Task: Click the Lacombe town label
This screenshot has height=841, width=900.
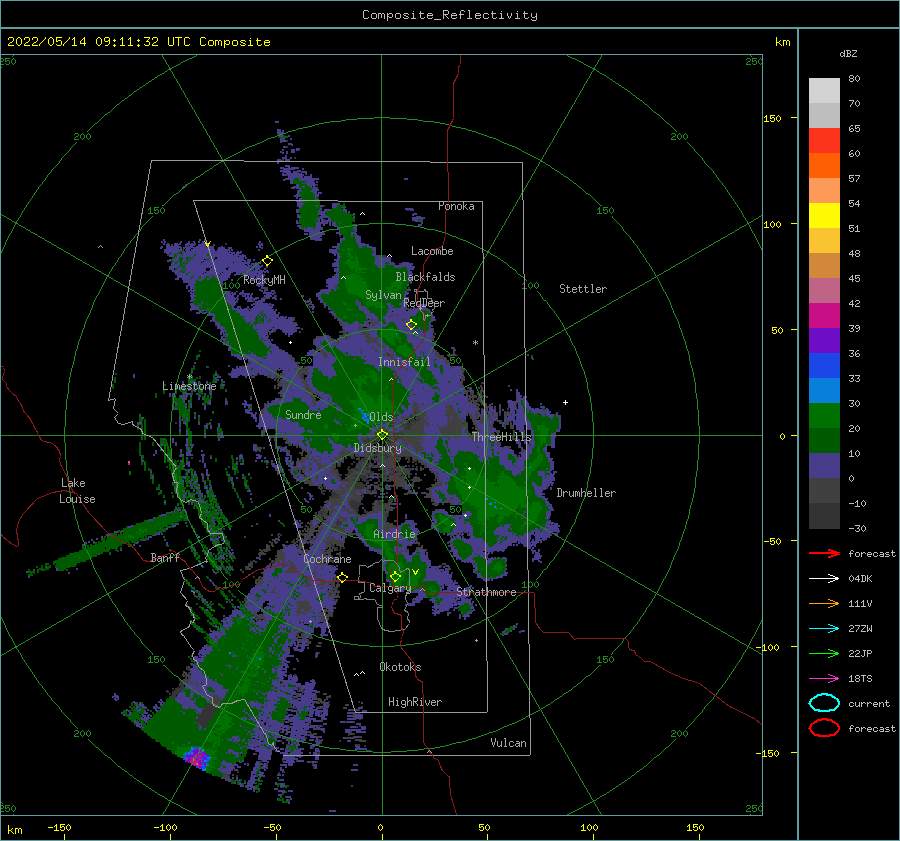Action: (x=432, y=251)
